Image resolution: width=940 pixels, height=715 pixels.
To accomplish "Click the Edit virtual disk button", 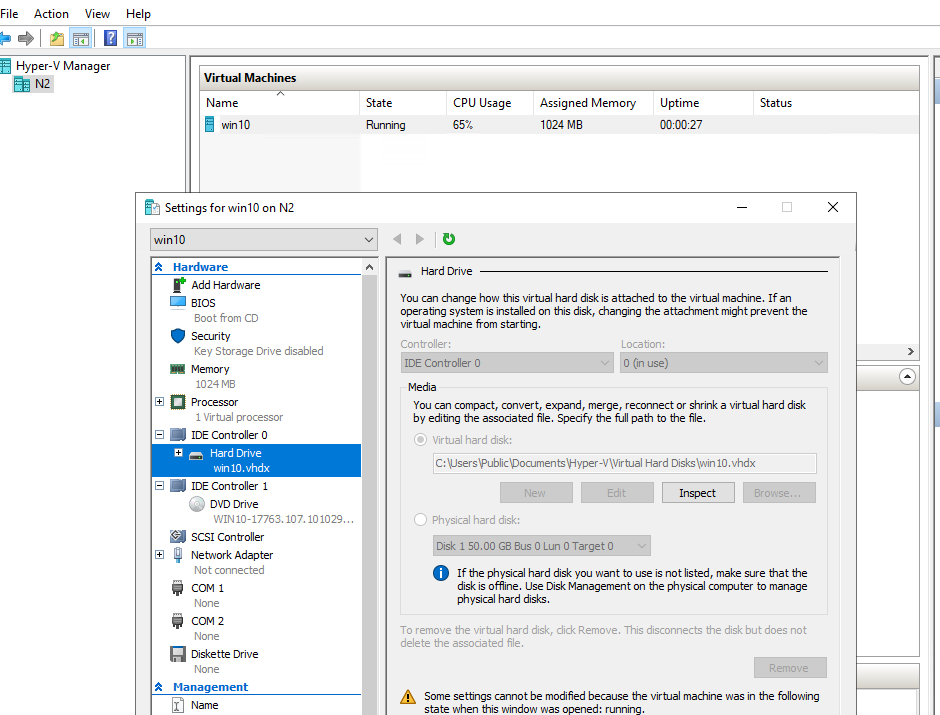I will (617, 493).
